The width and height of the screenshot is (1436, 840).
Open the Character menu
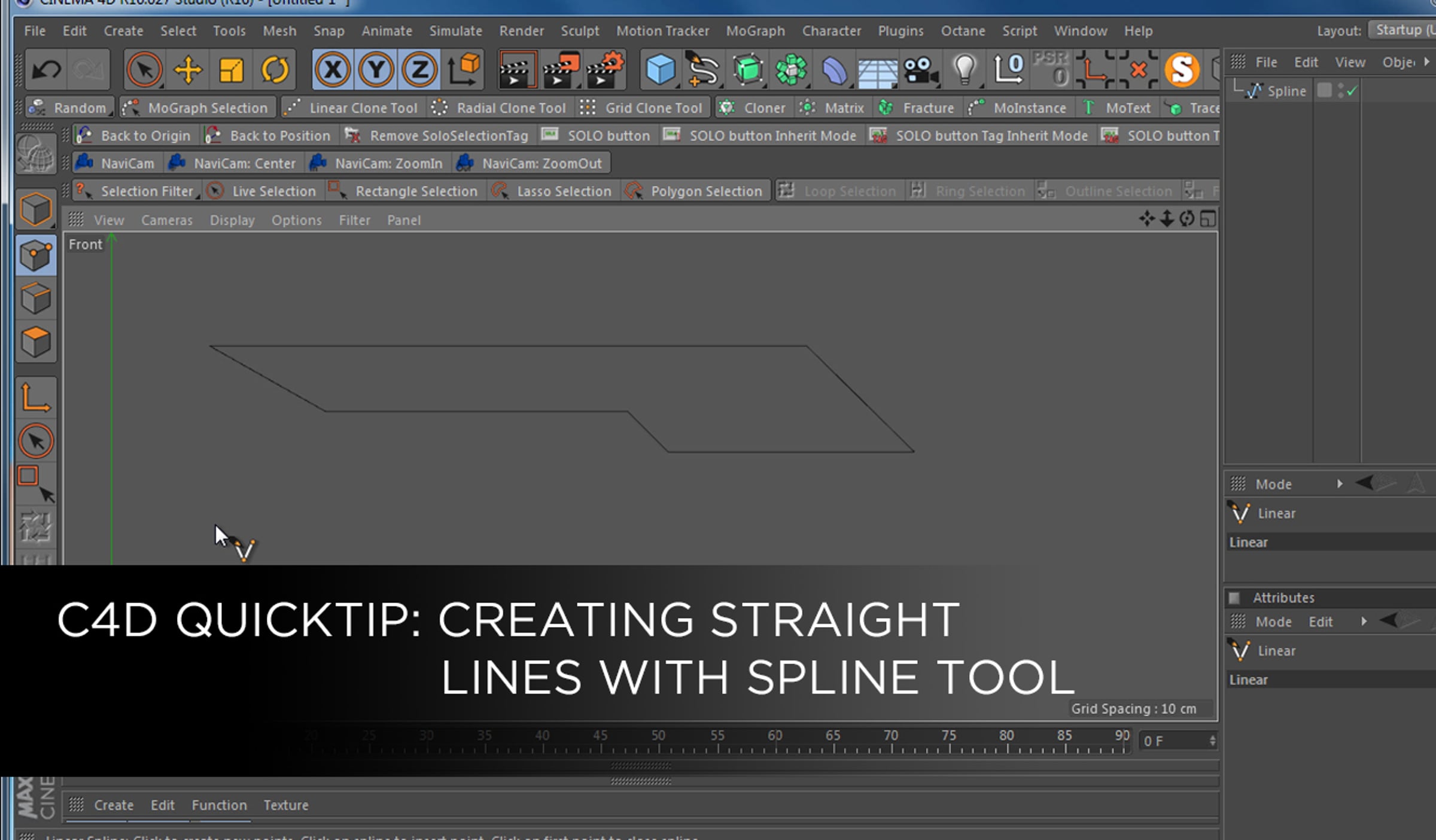pos(831,31)
